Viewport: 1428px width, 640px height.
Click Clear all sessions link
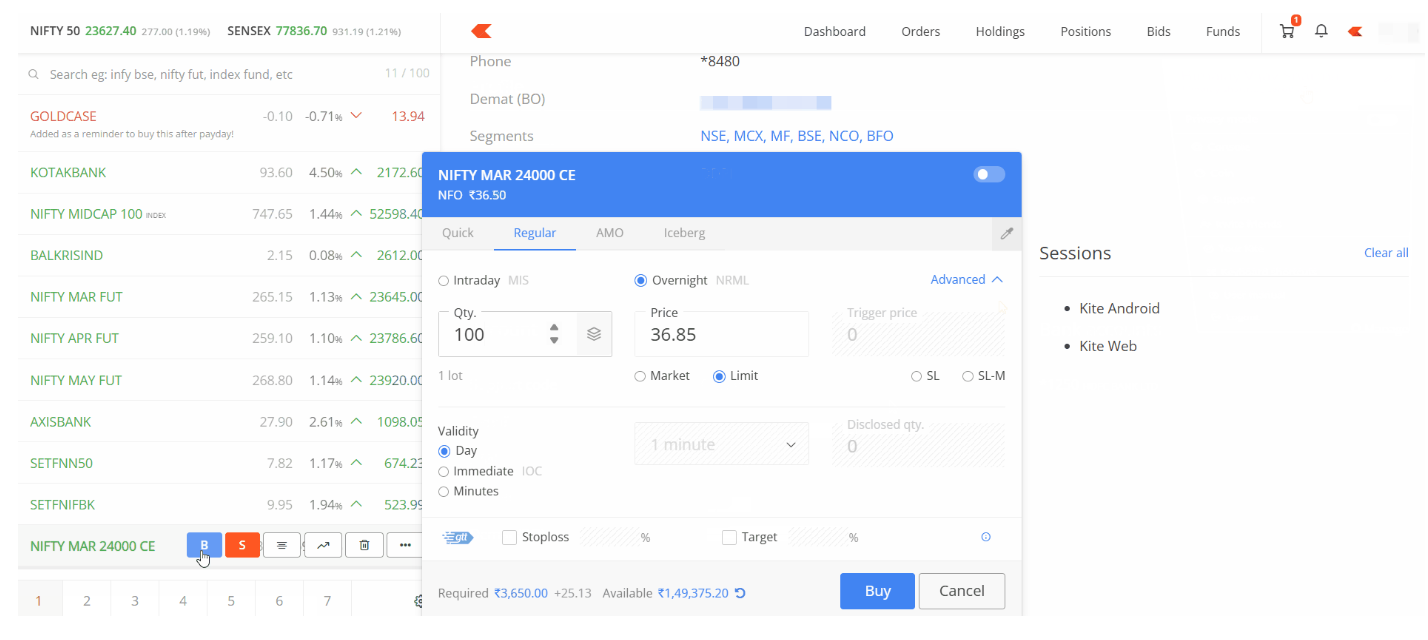1386,253
